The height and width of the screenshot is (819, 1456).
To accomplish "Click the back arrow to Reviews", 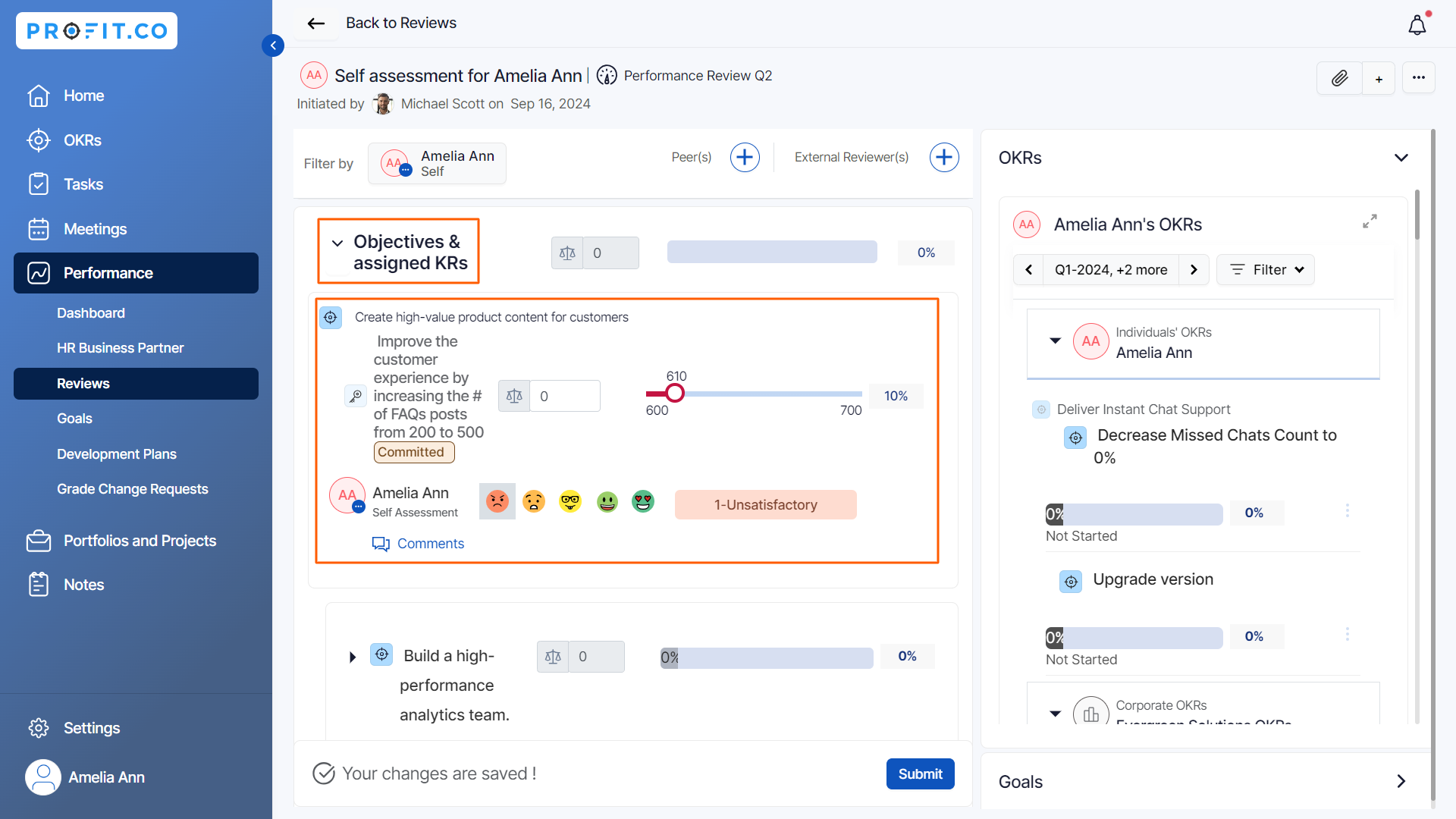I will [316, 24].
